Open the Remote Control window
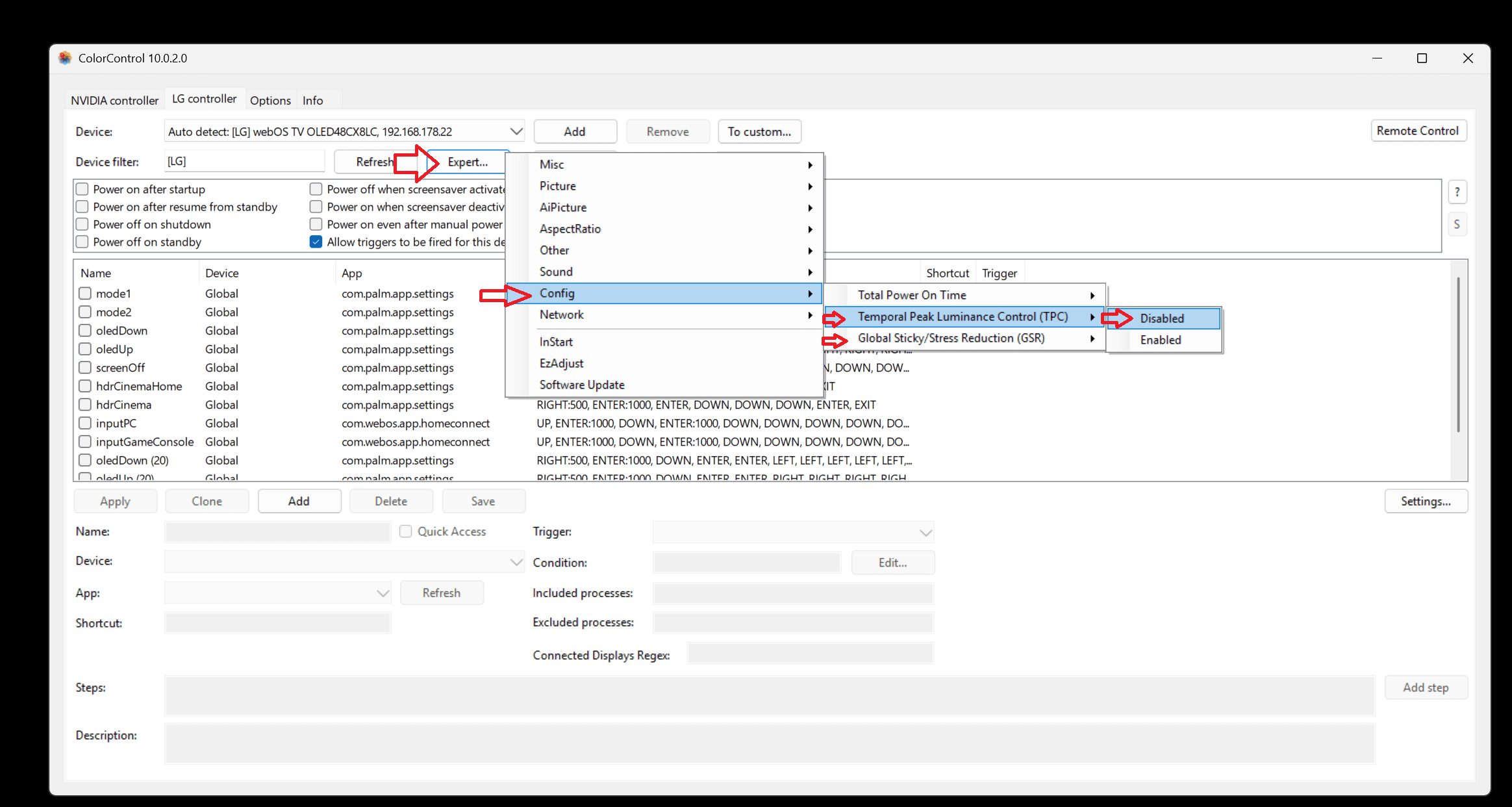Image resolution: width=1512 pixels, height=807 pixels. tap(1418, 131)
